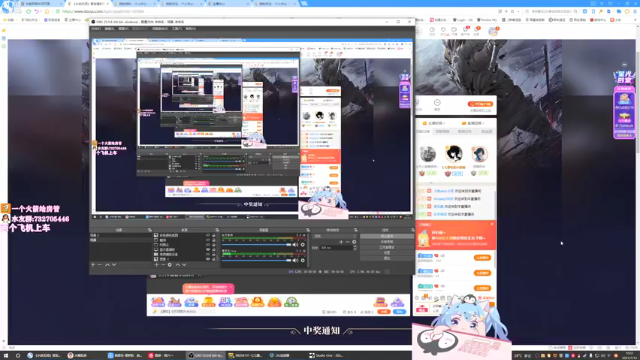
Task: Collapse the right-side activity widget
Action: coord(624,64)
